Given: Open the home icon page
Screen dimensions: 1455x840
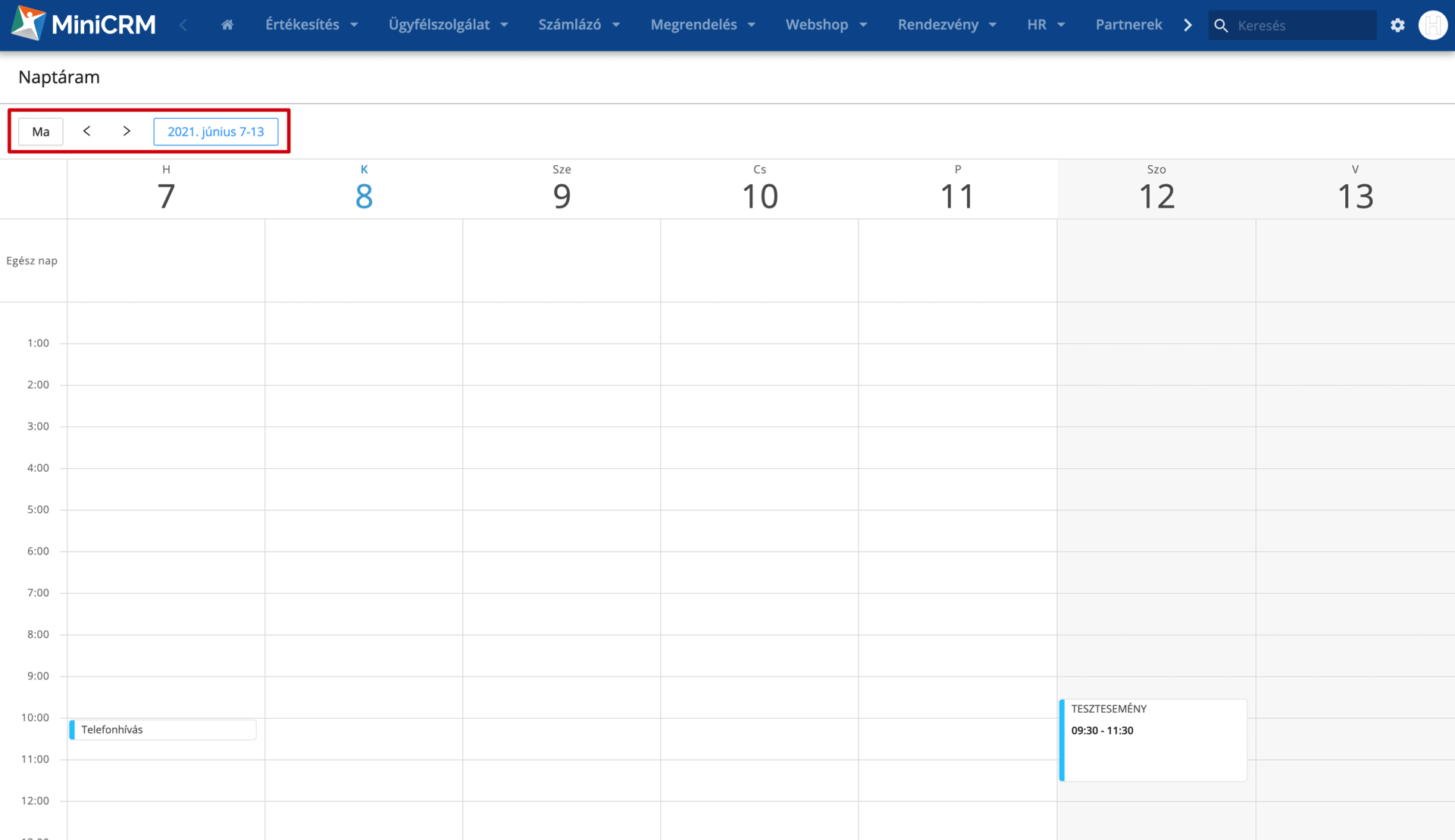Looking at the screenshot, I should [x=227, y=25].
